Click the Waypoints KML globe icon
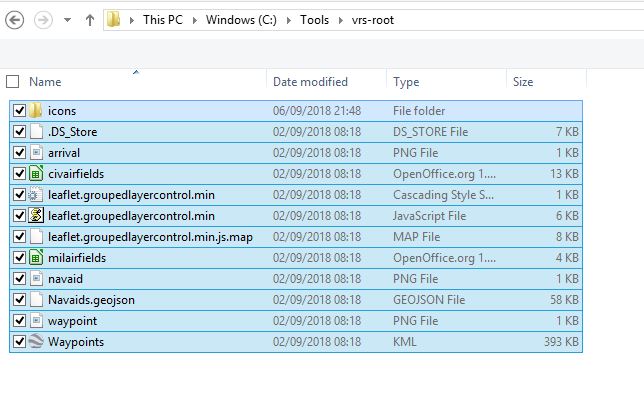Viewport: 644px width, 396px height. point(36,341)
